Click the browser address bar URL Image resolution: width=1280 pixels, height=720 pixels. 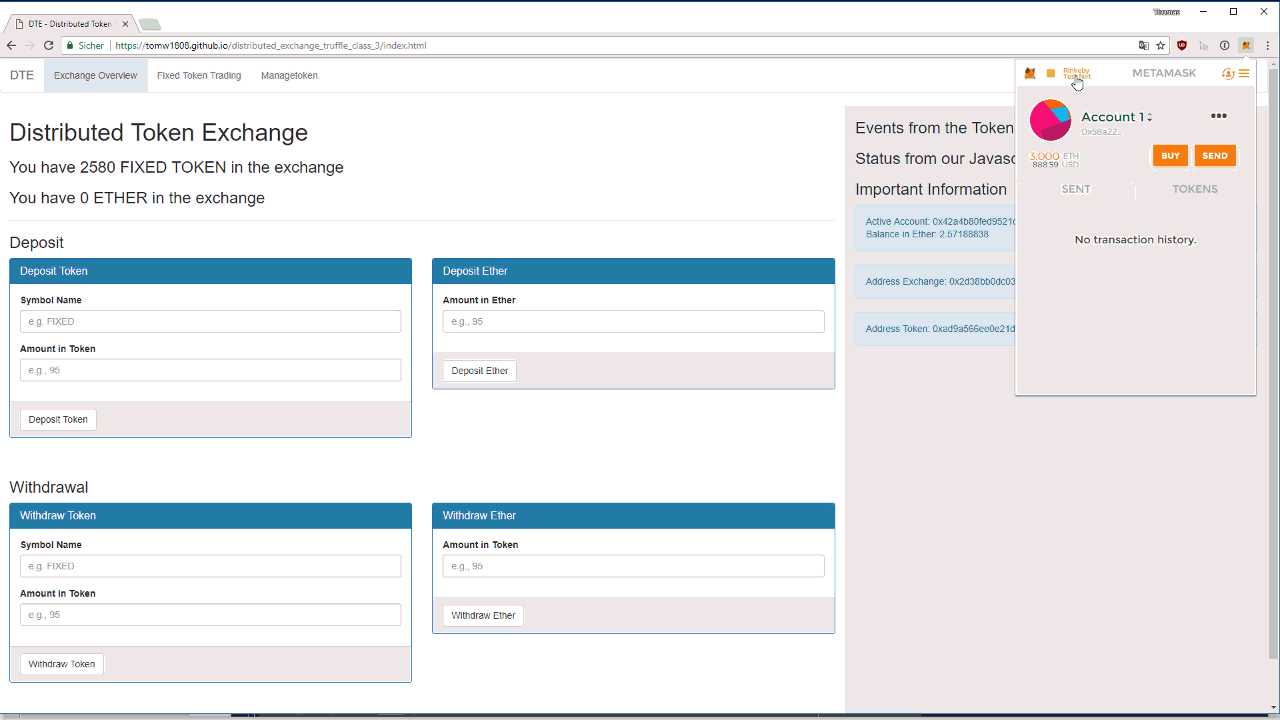click(x=270, y=45)
